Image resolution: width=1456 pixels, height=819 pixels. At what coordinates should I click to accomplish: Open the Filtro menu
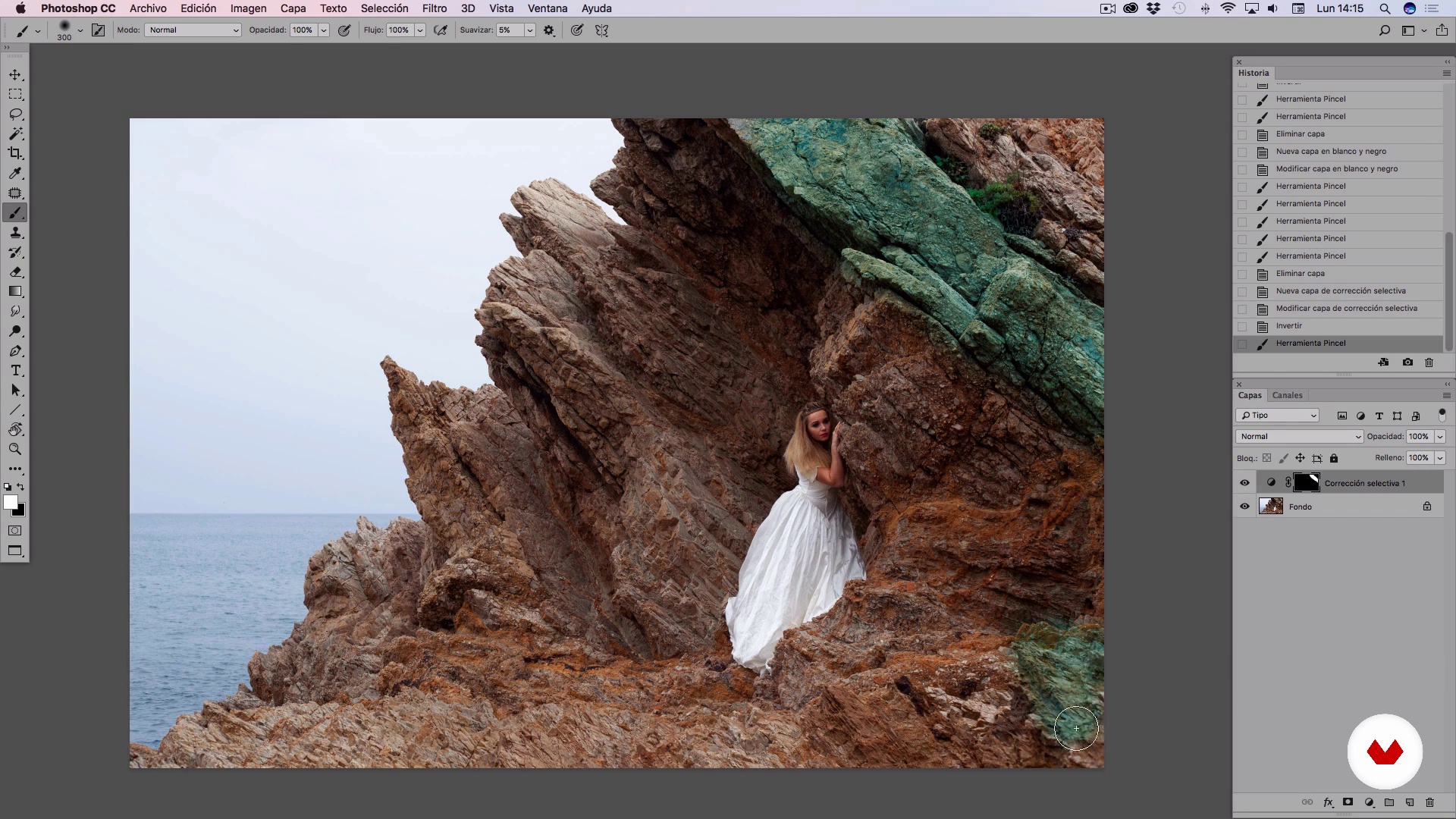tap(434, 8)
